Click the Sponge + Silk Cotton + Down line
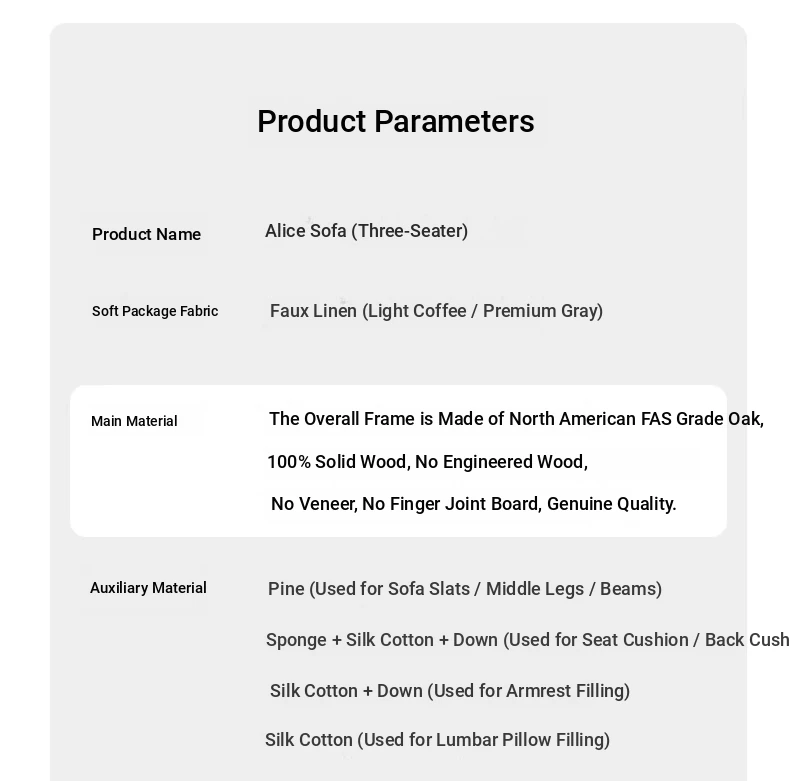The image size is (790, 781). pos(528,640)
